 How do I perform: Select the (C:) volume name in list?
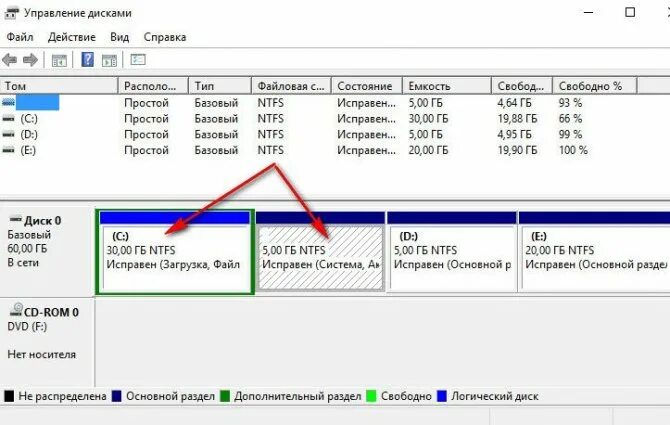click(29, 119)
